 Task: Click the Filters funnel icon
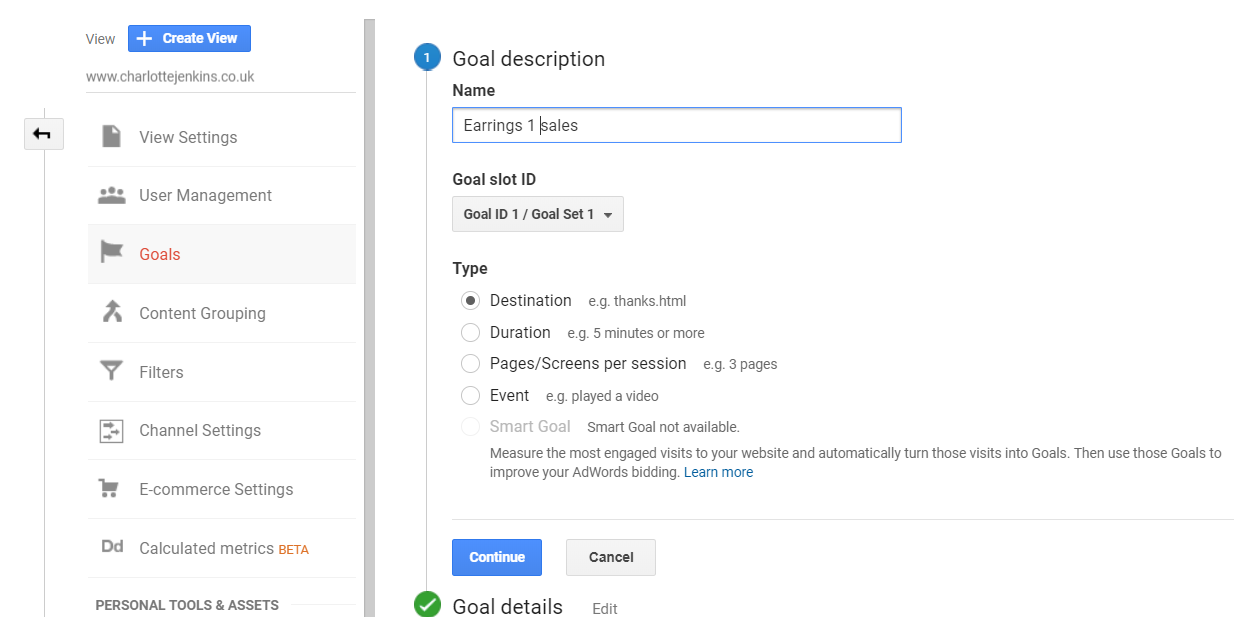(112, 372)
